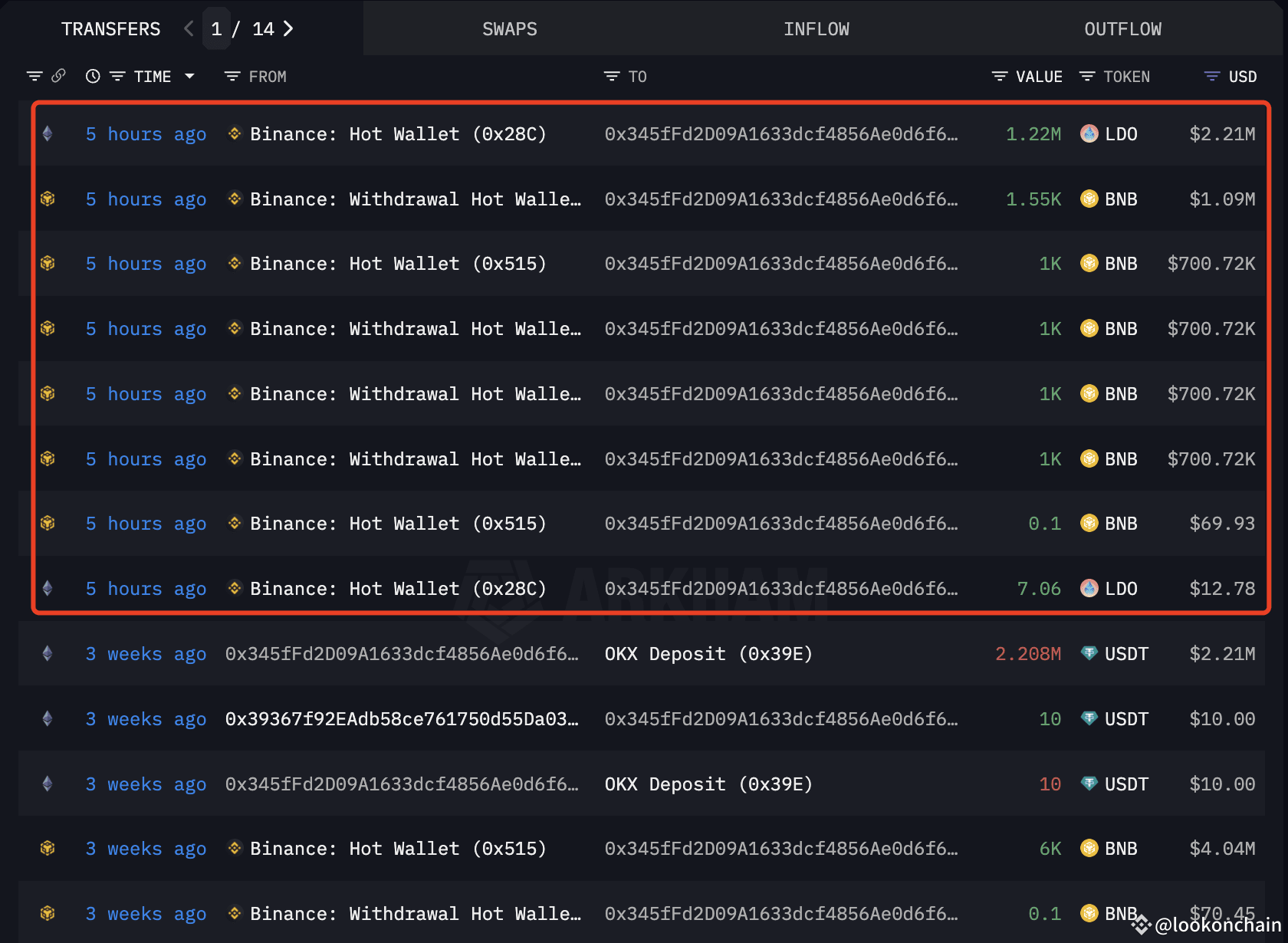Click the value "1.22M" in the LDO row

[1033, 134]
